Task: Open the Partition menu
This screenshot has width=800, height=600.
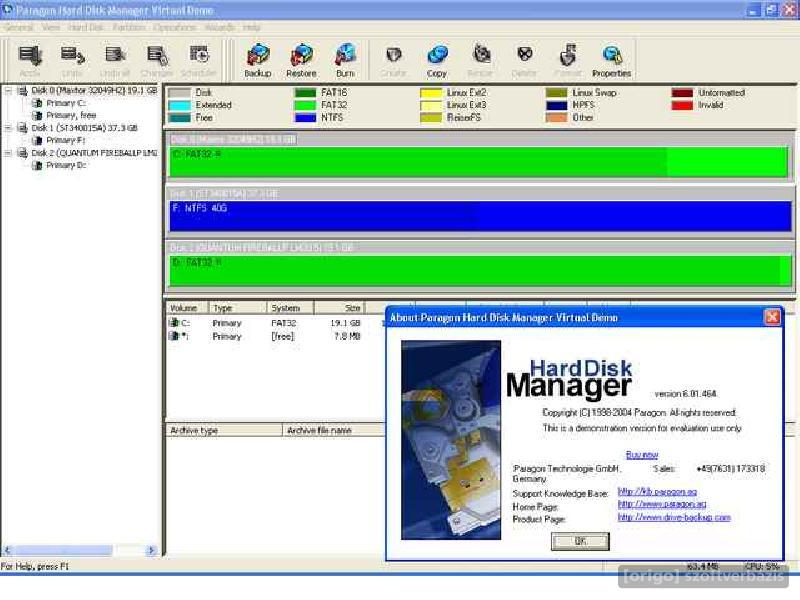Action: (x=129, y=28)
